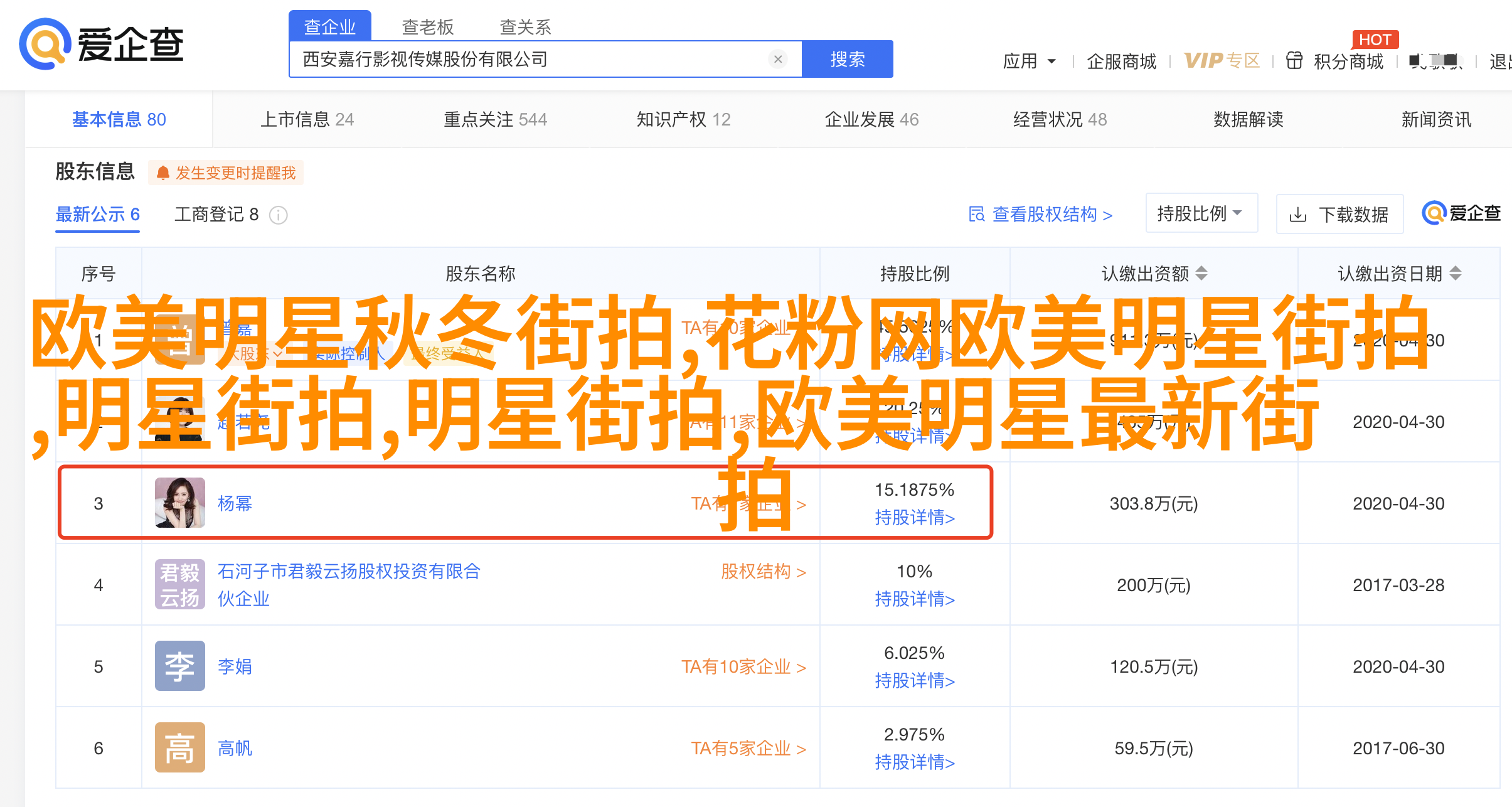Click the 2017-03-28 date cell

point(1398,585)
